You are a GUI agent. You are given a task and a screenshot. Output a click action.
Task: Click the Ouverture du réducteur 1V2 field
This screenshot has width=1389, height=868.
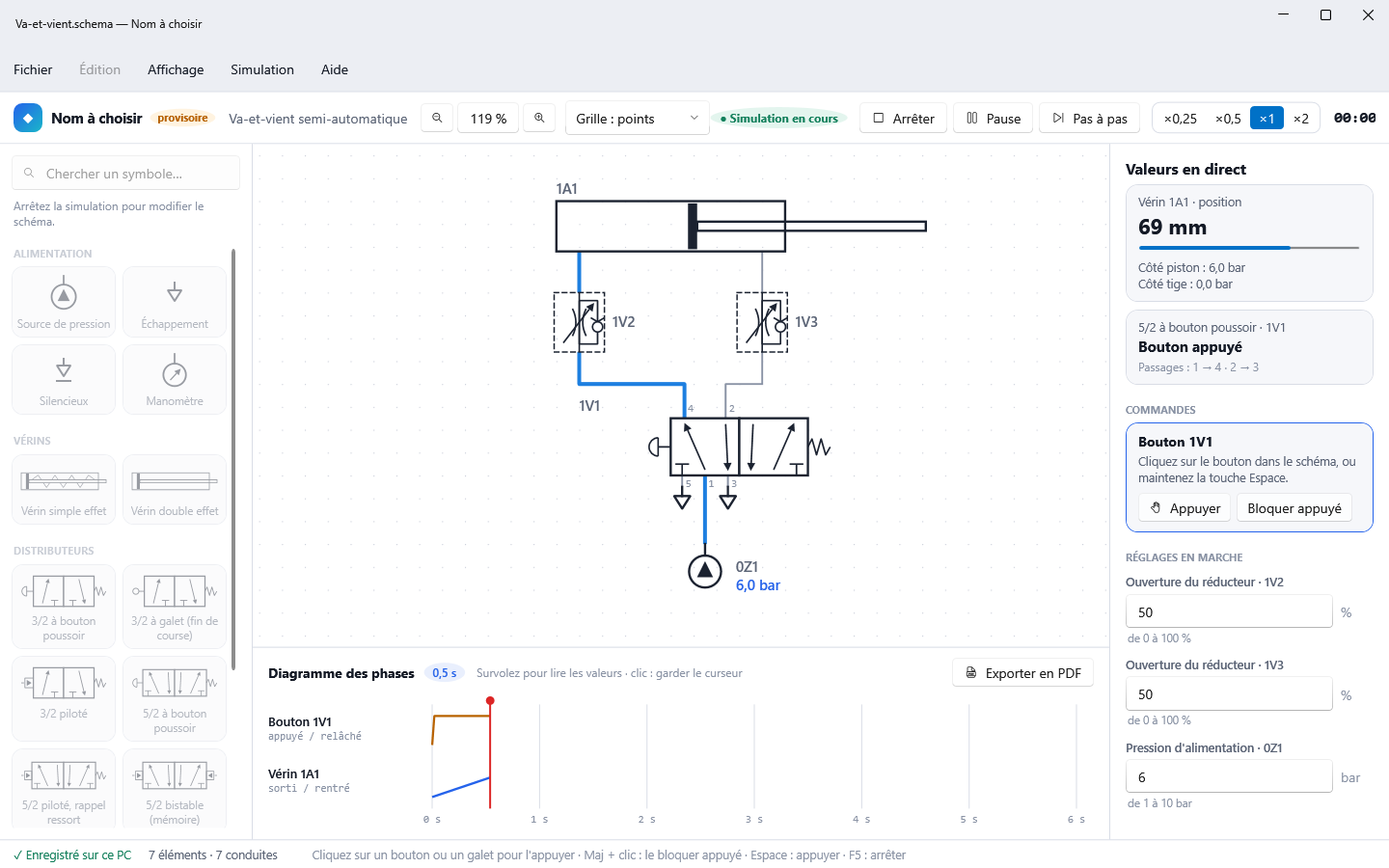pyautogui.click(x=1229, y=611)
